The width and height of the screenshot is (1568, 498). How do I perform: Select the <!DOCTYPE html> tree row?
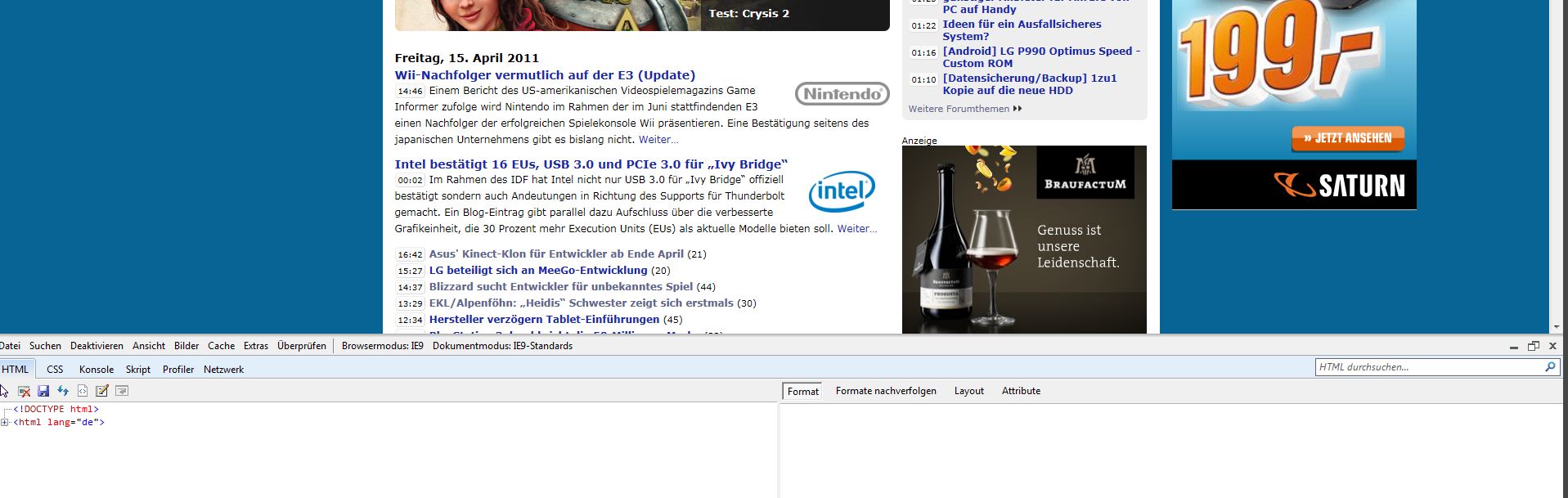click(56, 409)
